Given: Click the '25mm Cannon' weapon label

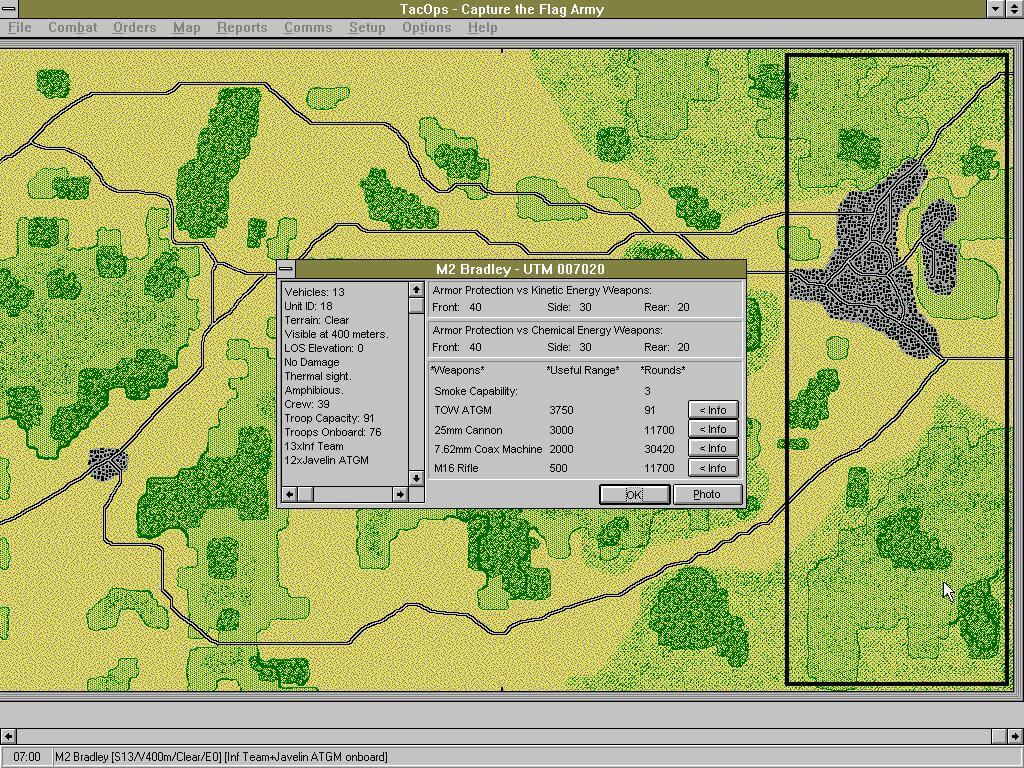Looking at the screenshot, I should click(x=468, y=430).
